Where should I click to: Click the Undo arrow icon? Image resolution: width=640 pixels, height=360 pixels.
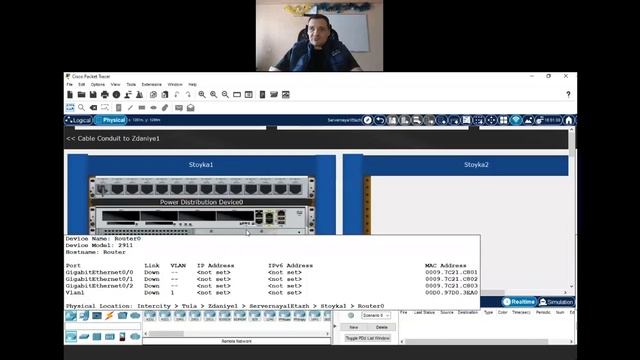point(177,95)
